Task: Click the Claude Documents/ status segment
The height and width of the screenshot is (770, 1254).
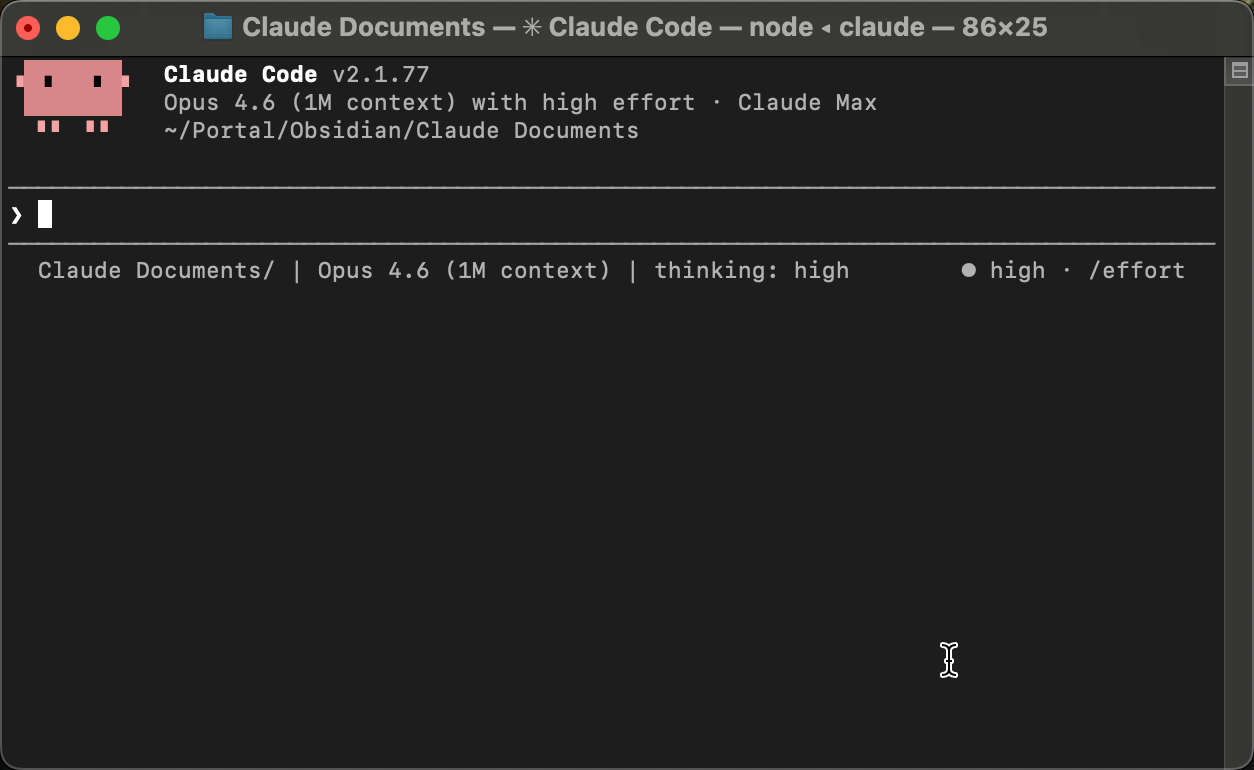Action: coord(156,270)
